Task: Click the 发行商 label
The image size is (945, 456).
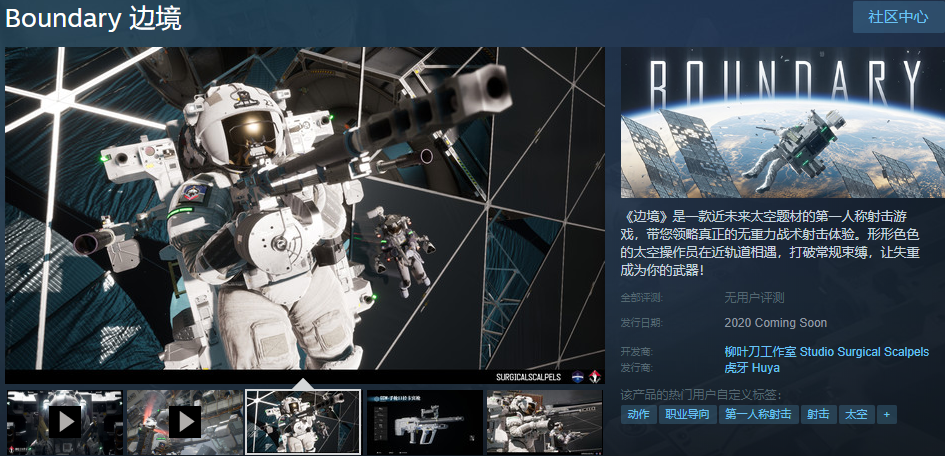Action: coord(636,367)
